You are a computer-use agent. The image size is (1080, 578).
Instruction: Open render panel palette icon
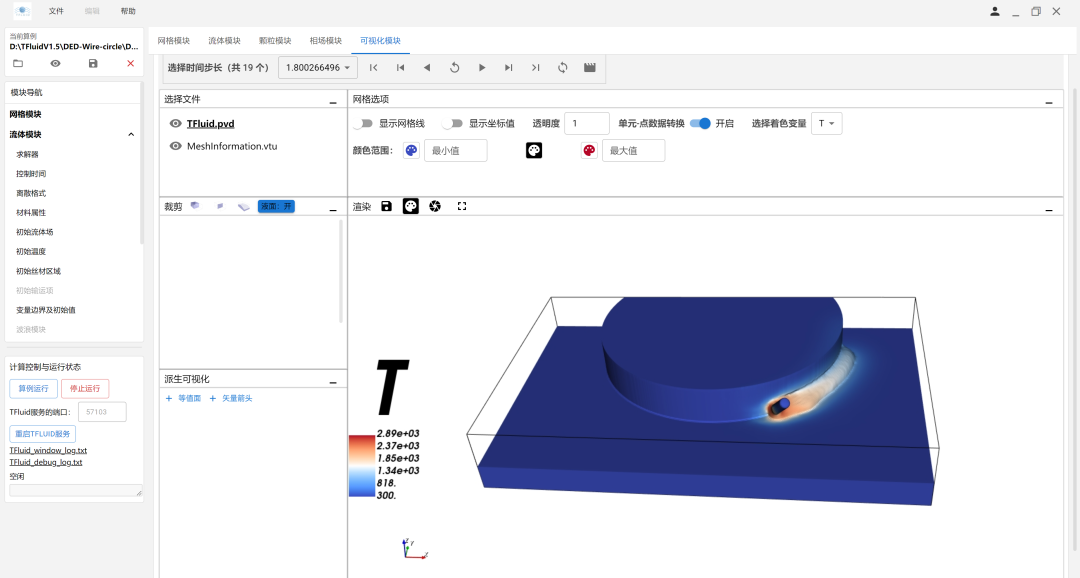411,206
